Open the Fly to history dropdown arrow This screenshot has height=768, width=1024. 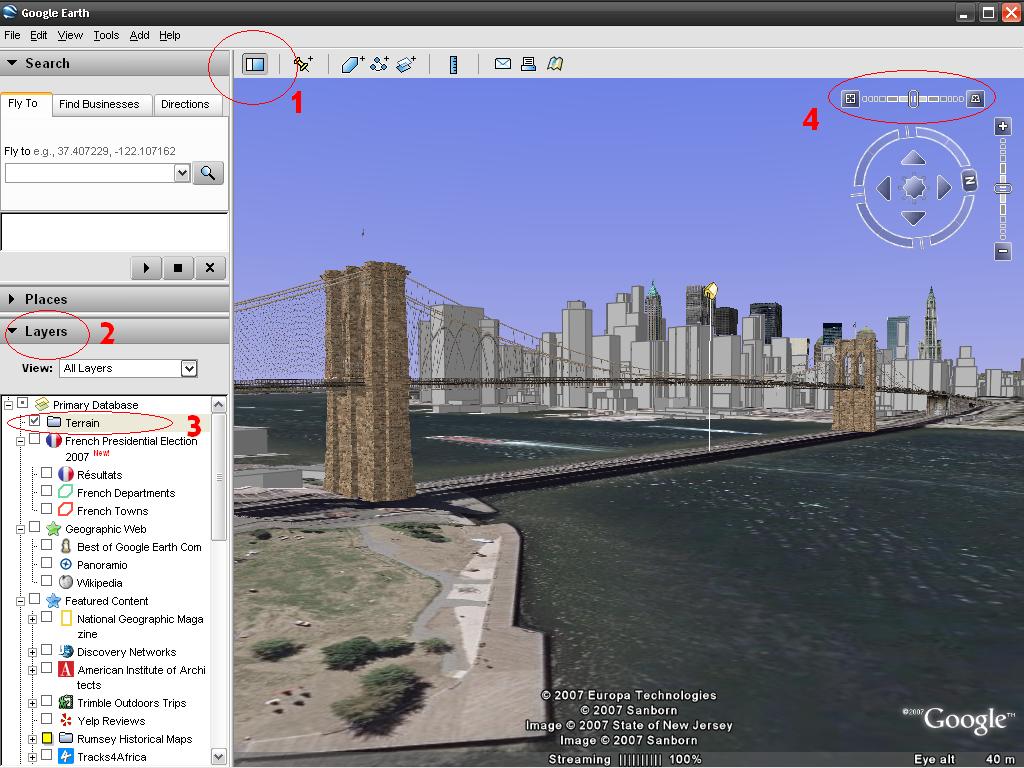182,173
